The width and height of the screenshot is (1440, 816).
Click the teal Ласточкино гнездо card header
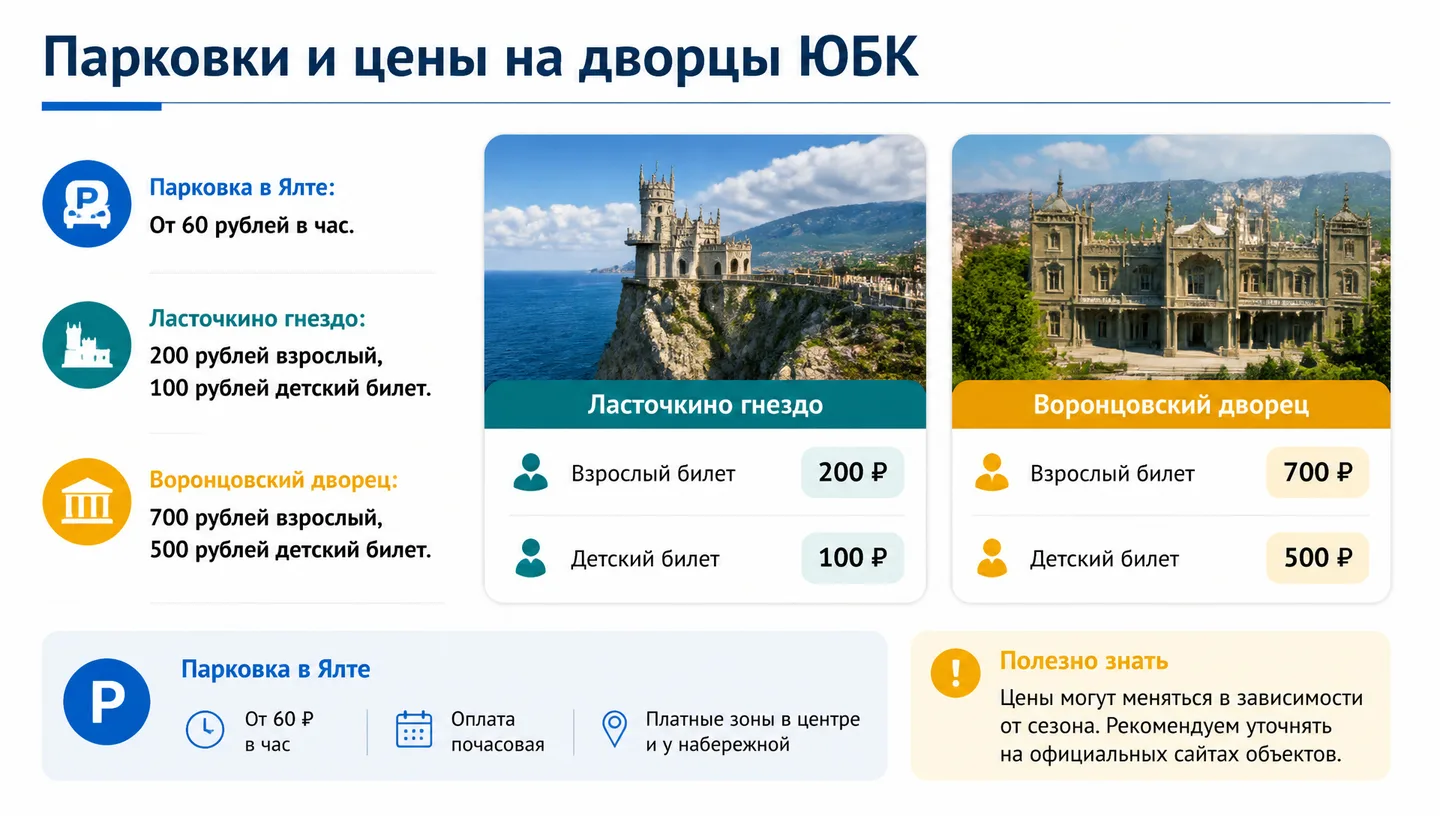click(705, 405)
